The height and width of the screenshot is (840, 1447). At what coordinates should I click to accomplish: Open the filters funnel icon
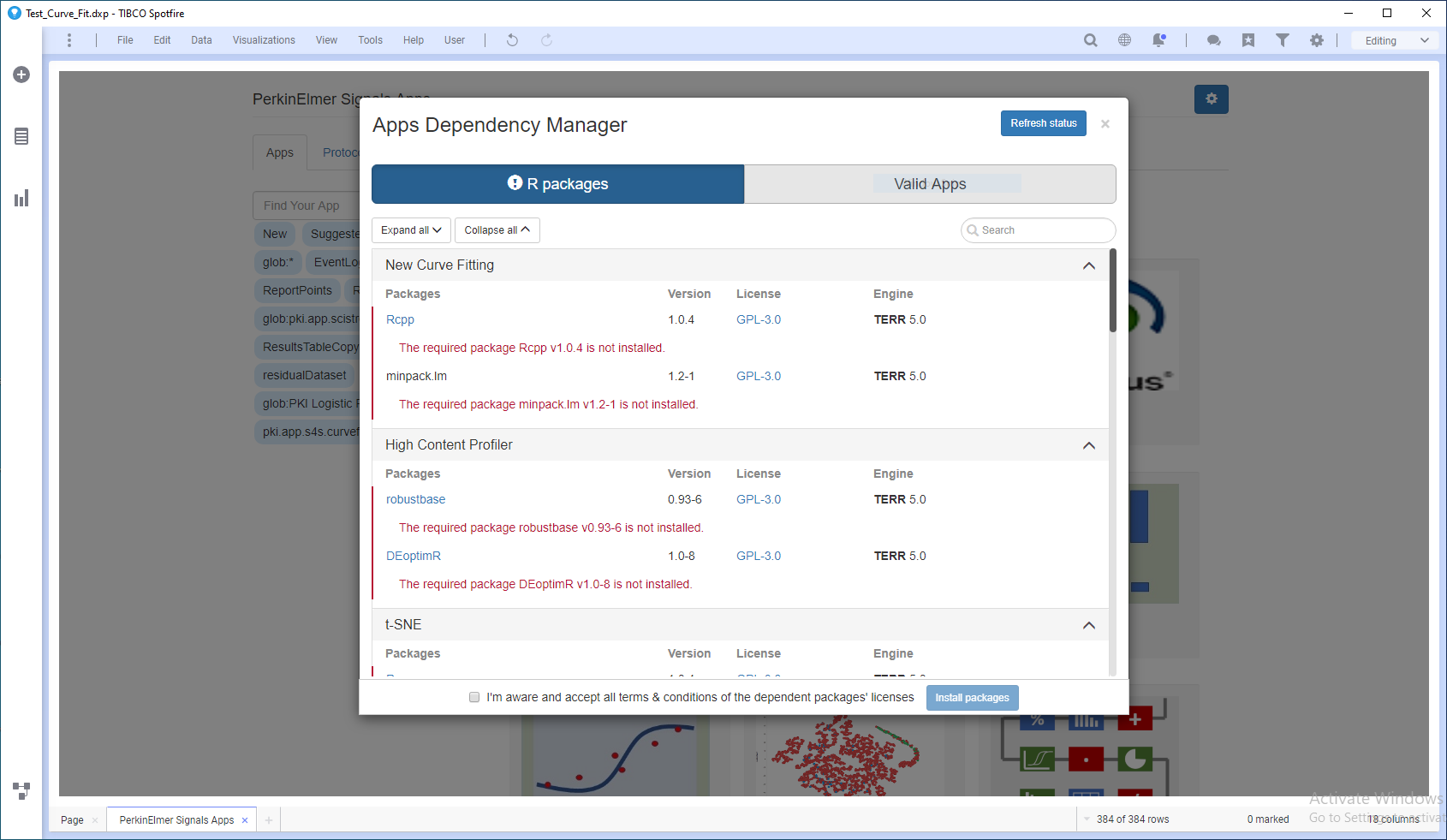point(1282,40)
